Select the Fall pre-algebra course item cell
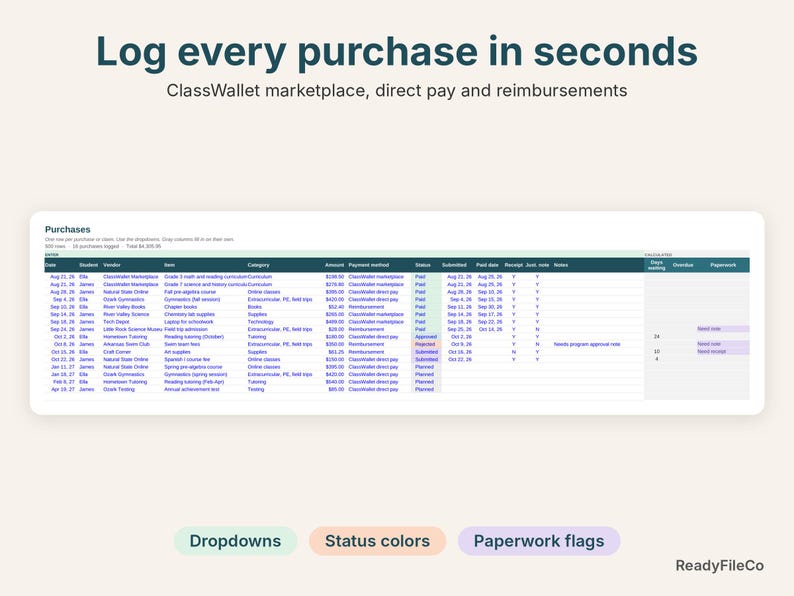 coord(190,292)
